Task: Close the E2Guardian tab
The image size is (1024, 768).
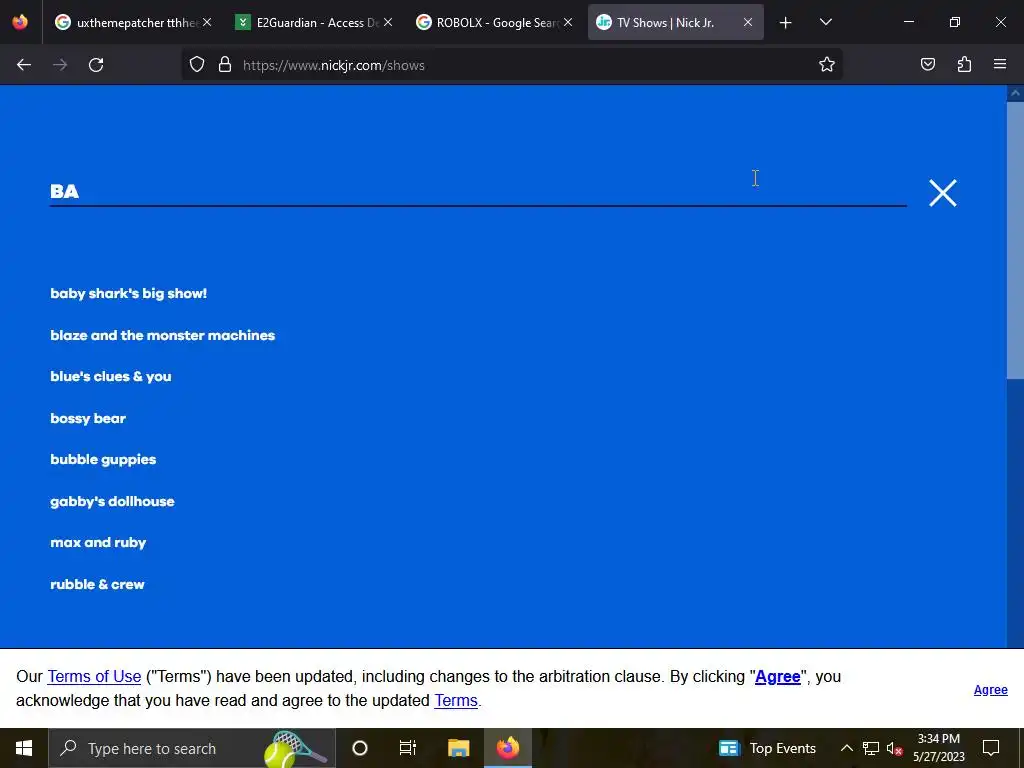Action: (388, 22)
